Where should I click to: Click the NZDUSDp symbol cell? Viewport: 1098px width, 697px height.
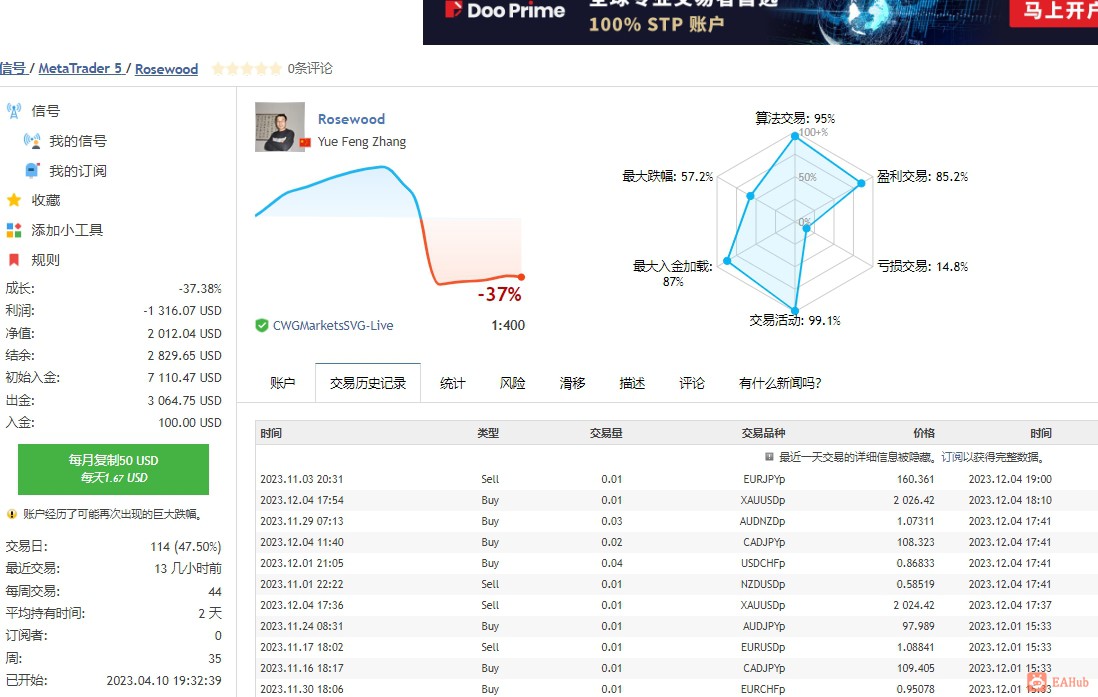[x=763, y=584]
